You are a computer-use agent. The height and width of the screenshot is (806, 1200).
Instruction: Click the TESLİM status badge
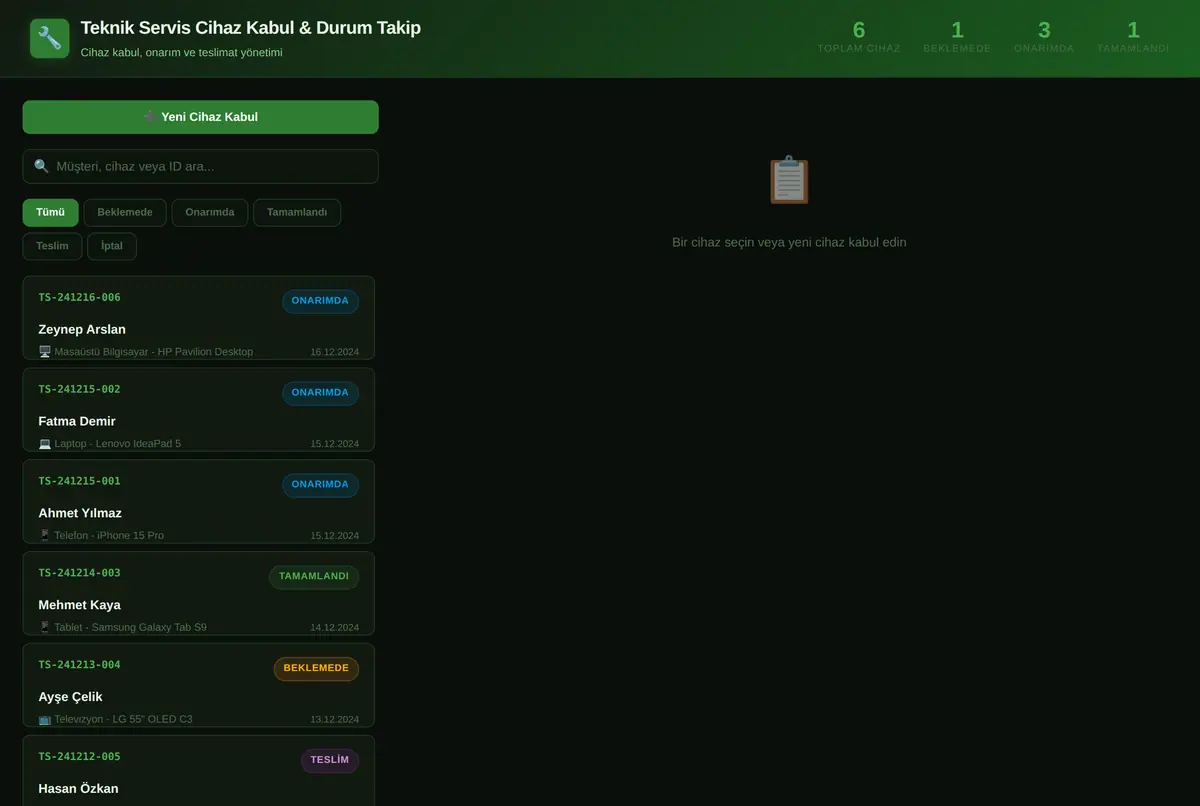pos(329,761)
